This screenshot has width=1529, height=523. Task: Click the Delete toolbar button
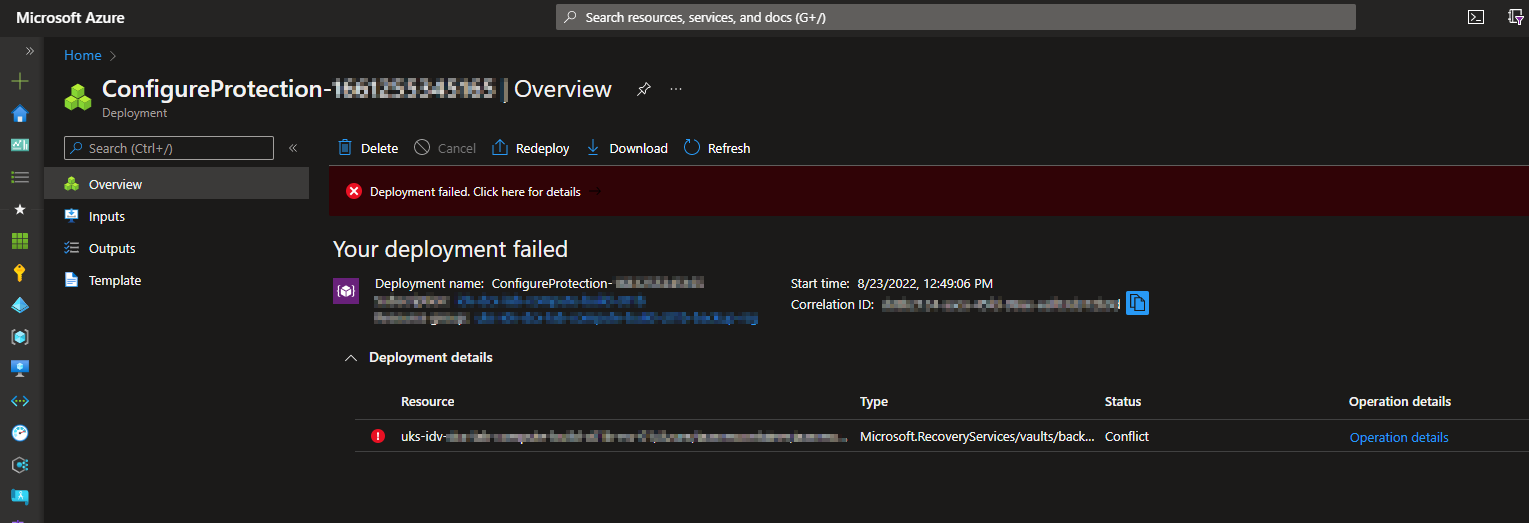367,148
